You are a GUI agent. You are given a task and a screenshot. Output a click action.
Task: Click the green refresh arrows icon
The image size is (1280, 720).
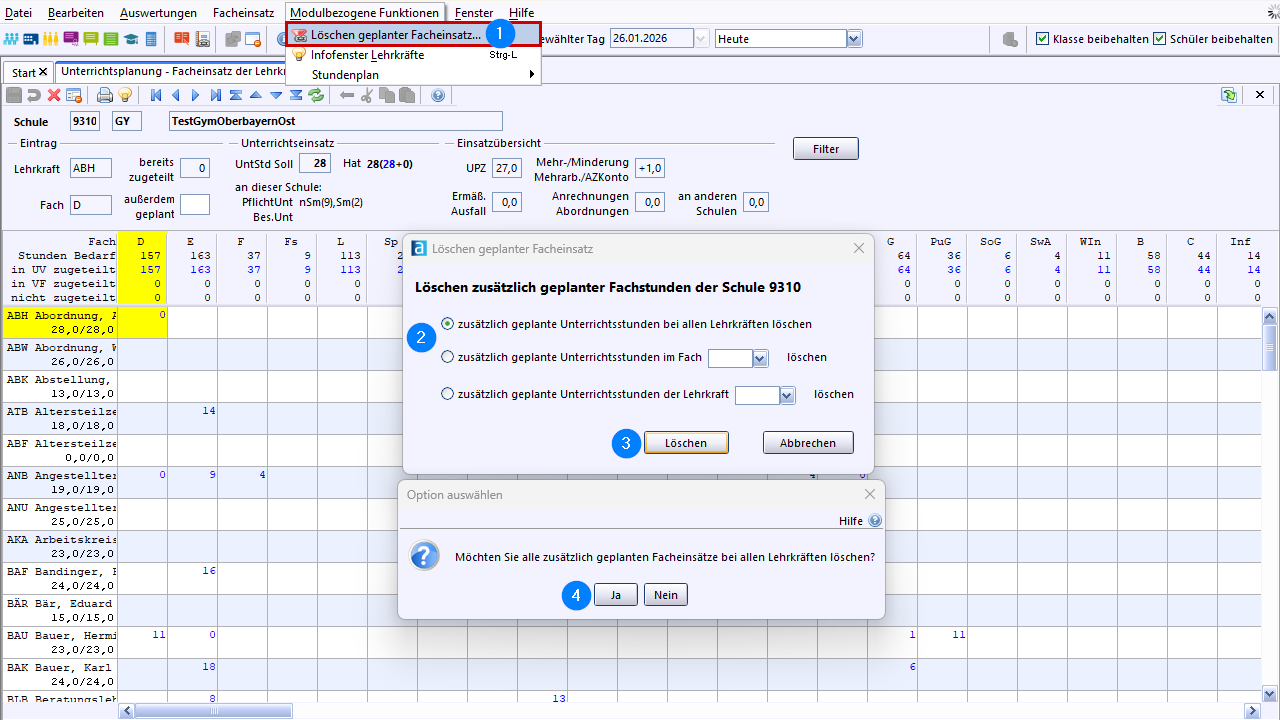click(x=316, y=95)
